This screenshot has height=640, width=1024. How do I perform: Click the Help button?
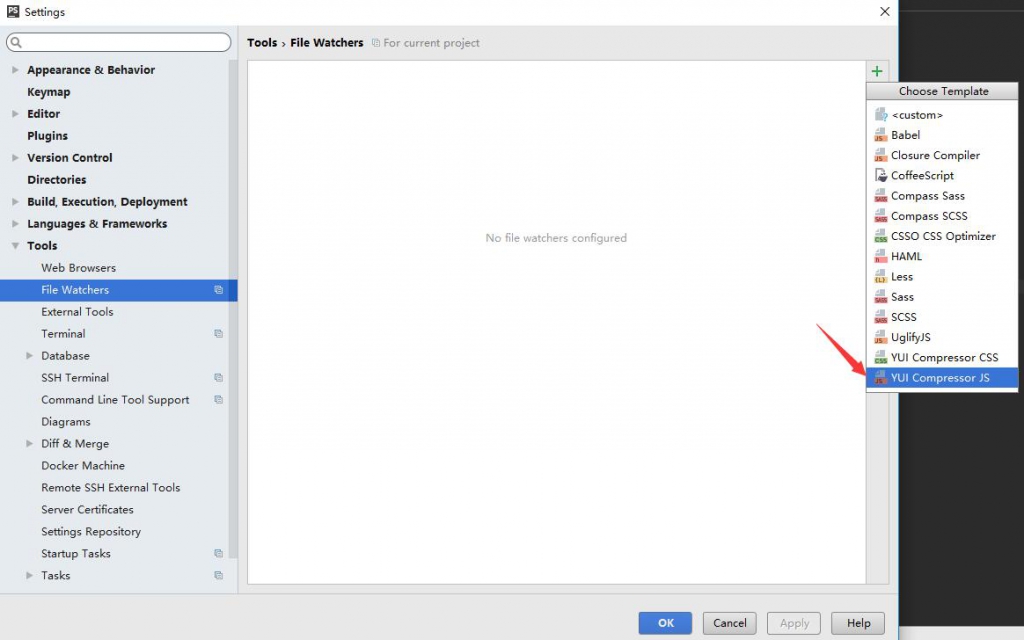(x=858, y=623)
